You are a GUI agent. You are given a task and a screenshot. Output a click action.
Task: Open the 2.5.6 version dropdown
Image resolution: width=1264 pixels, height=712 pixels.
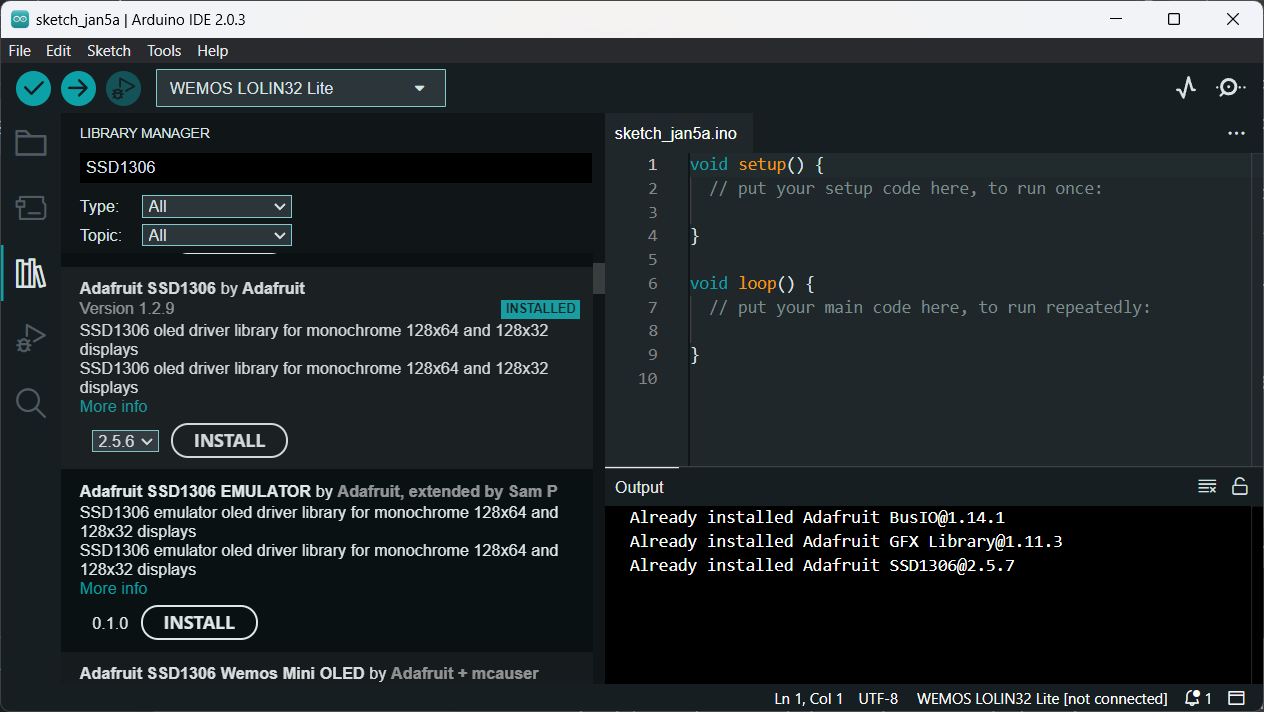click(x=125, y=441)
